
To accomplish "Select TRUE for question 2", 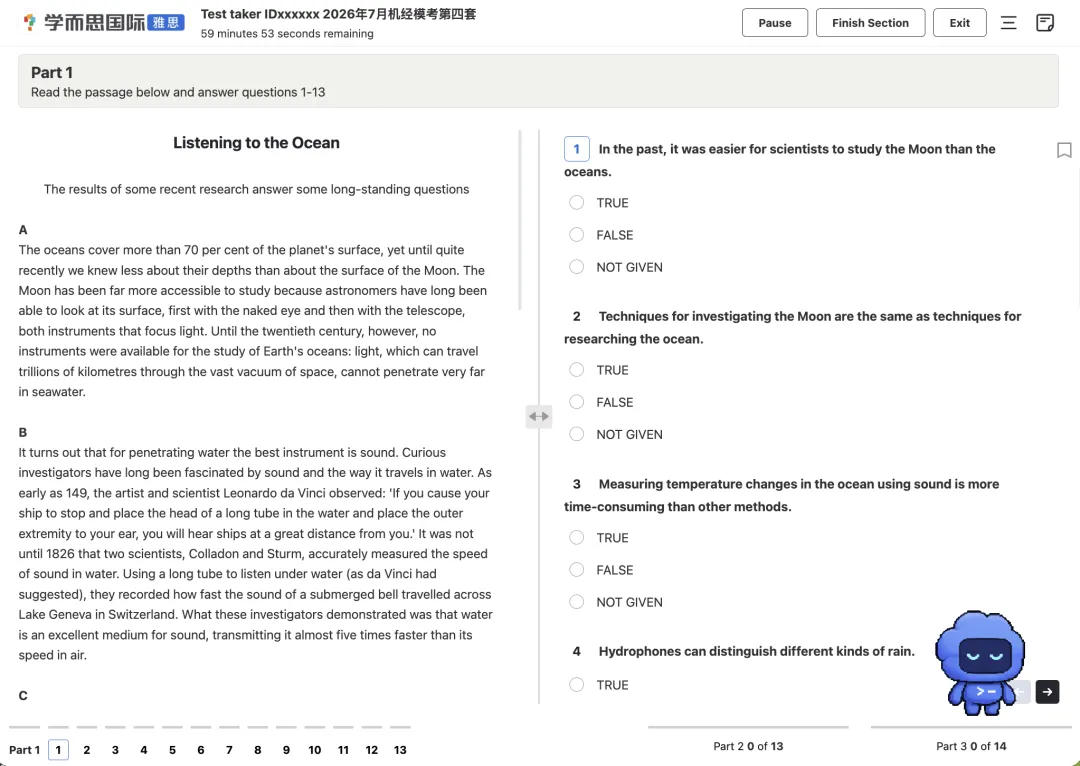I will (577, 370).
